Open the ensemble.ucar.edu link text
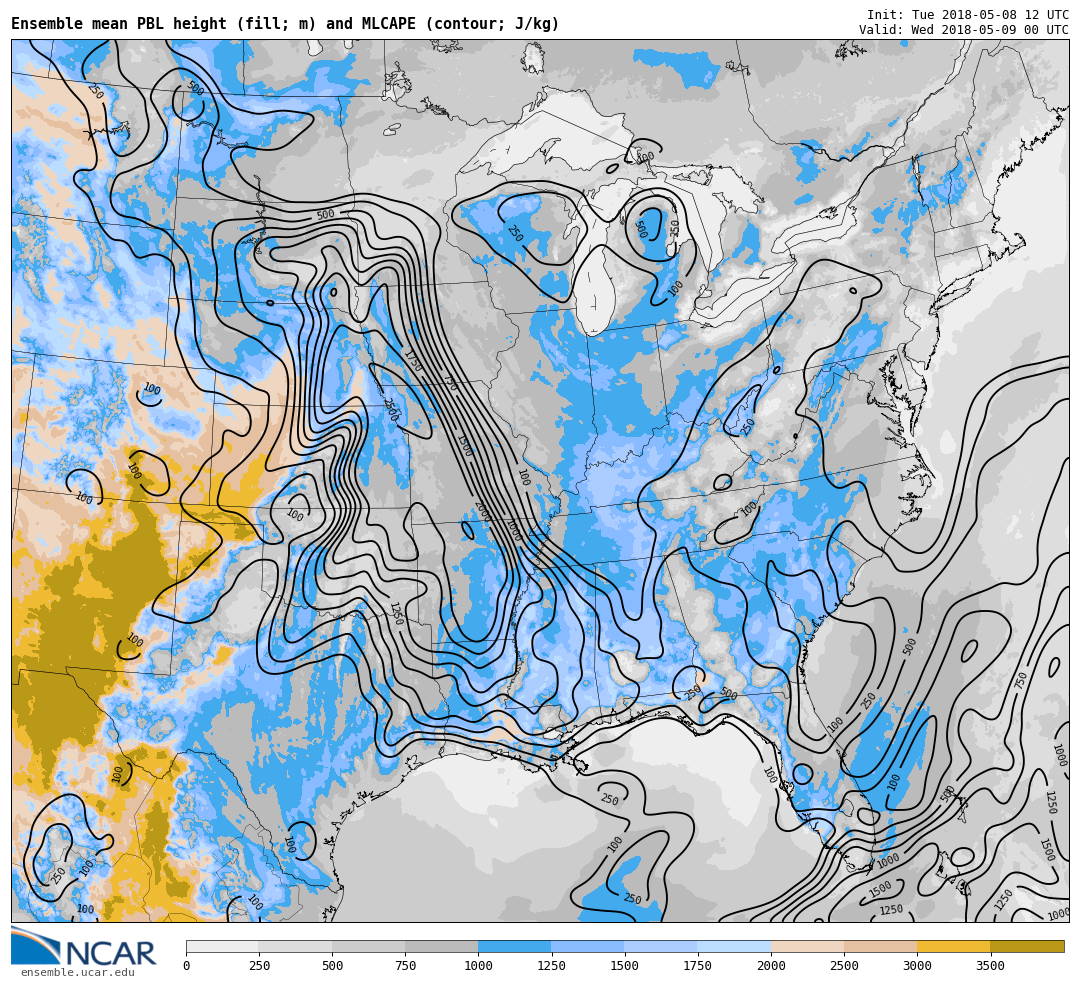This screenshot has height=985, width=1080. coord(78,973)
